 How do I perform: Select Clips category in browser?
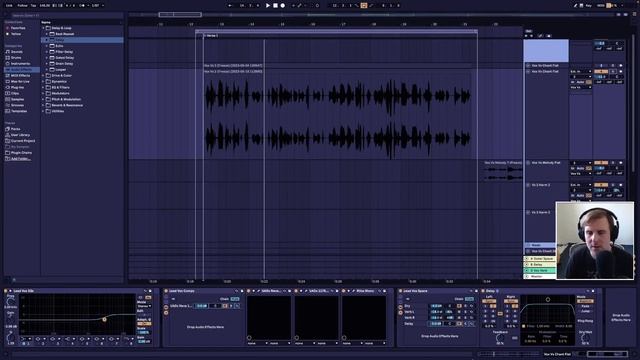pos(15,93)
